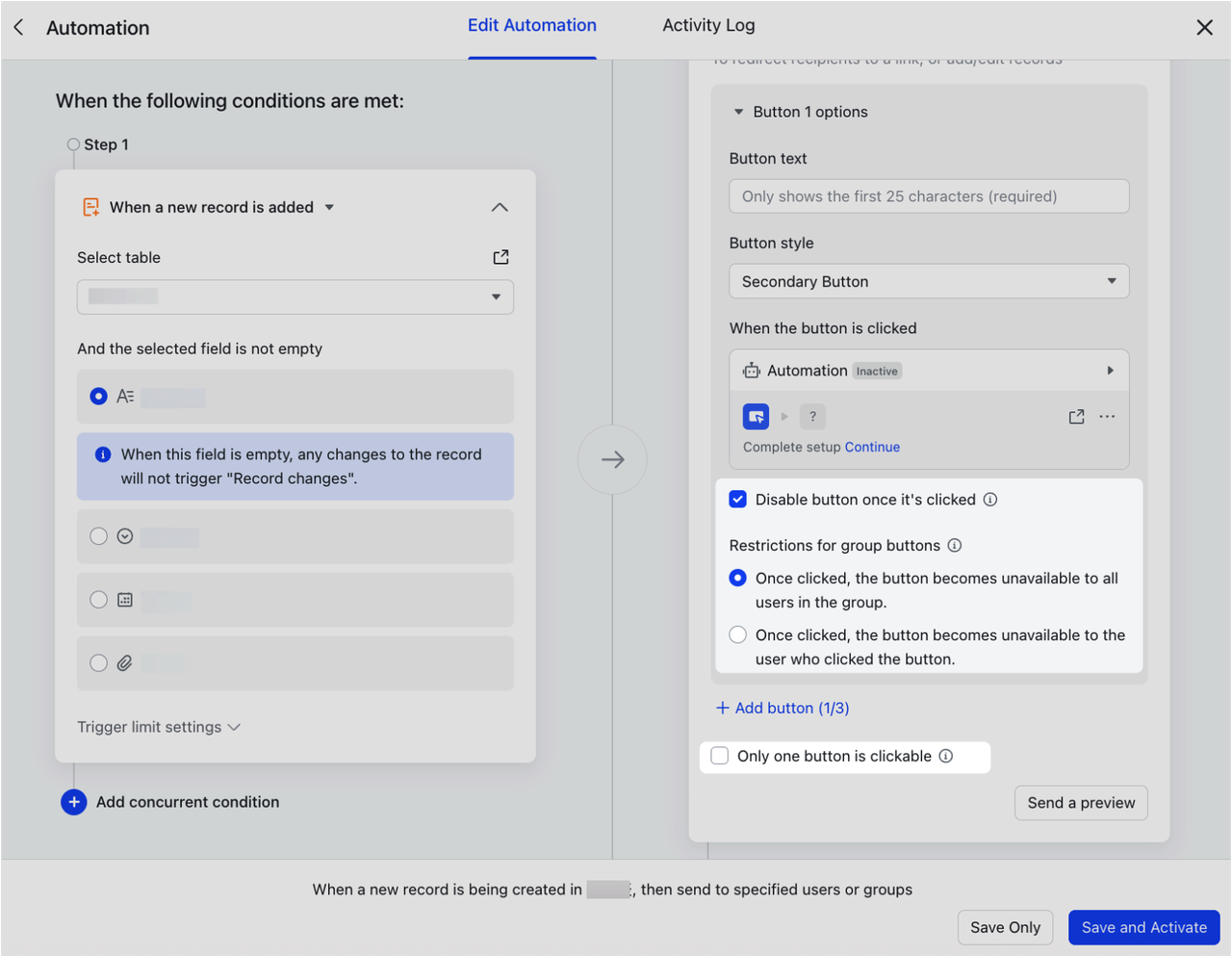Select the date field radio button
Viewport: 1232px width, 957px height.
click(x=98, y=600)
